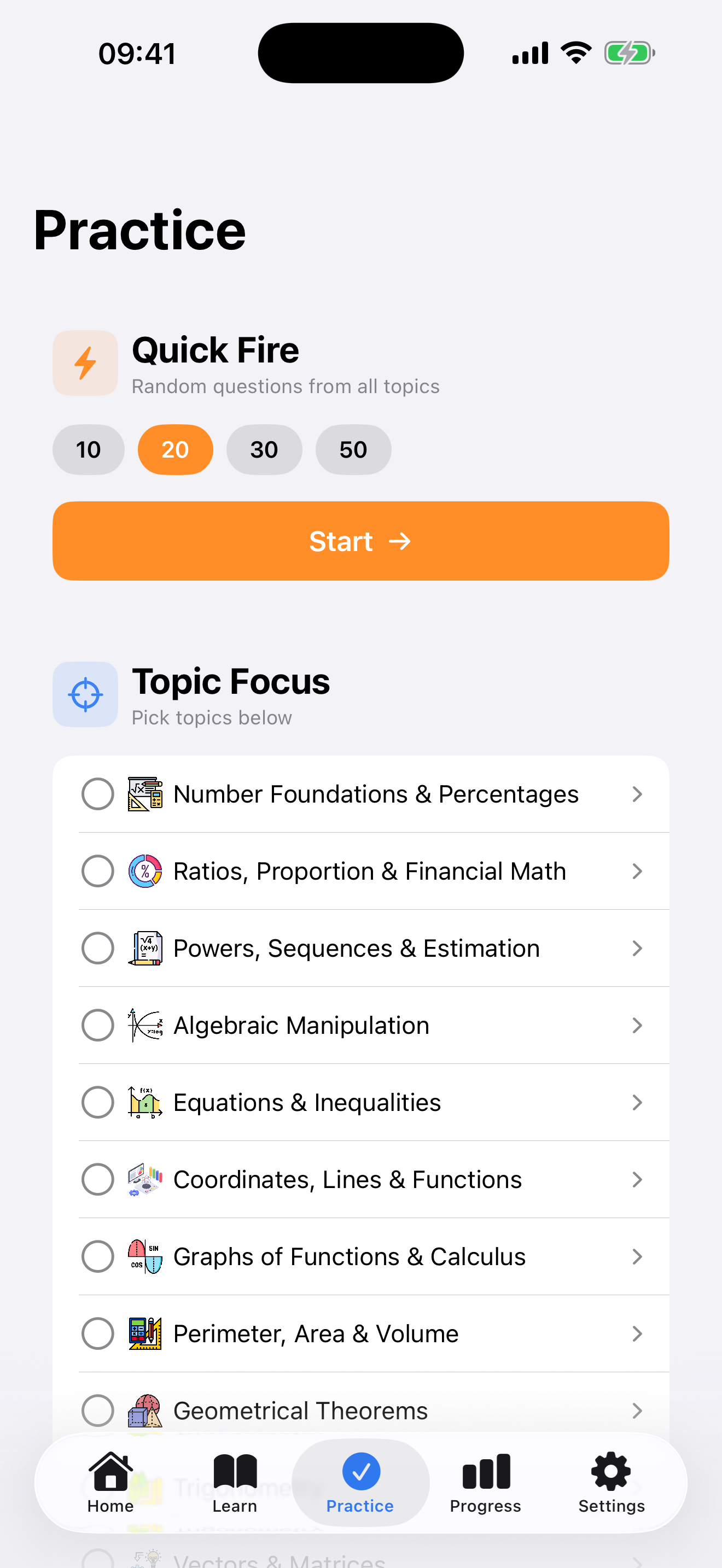Open the Settings gear tab
The image size is (722, 1568).
[x=611, y=1483]
